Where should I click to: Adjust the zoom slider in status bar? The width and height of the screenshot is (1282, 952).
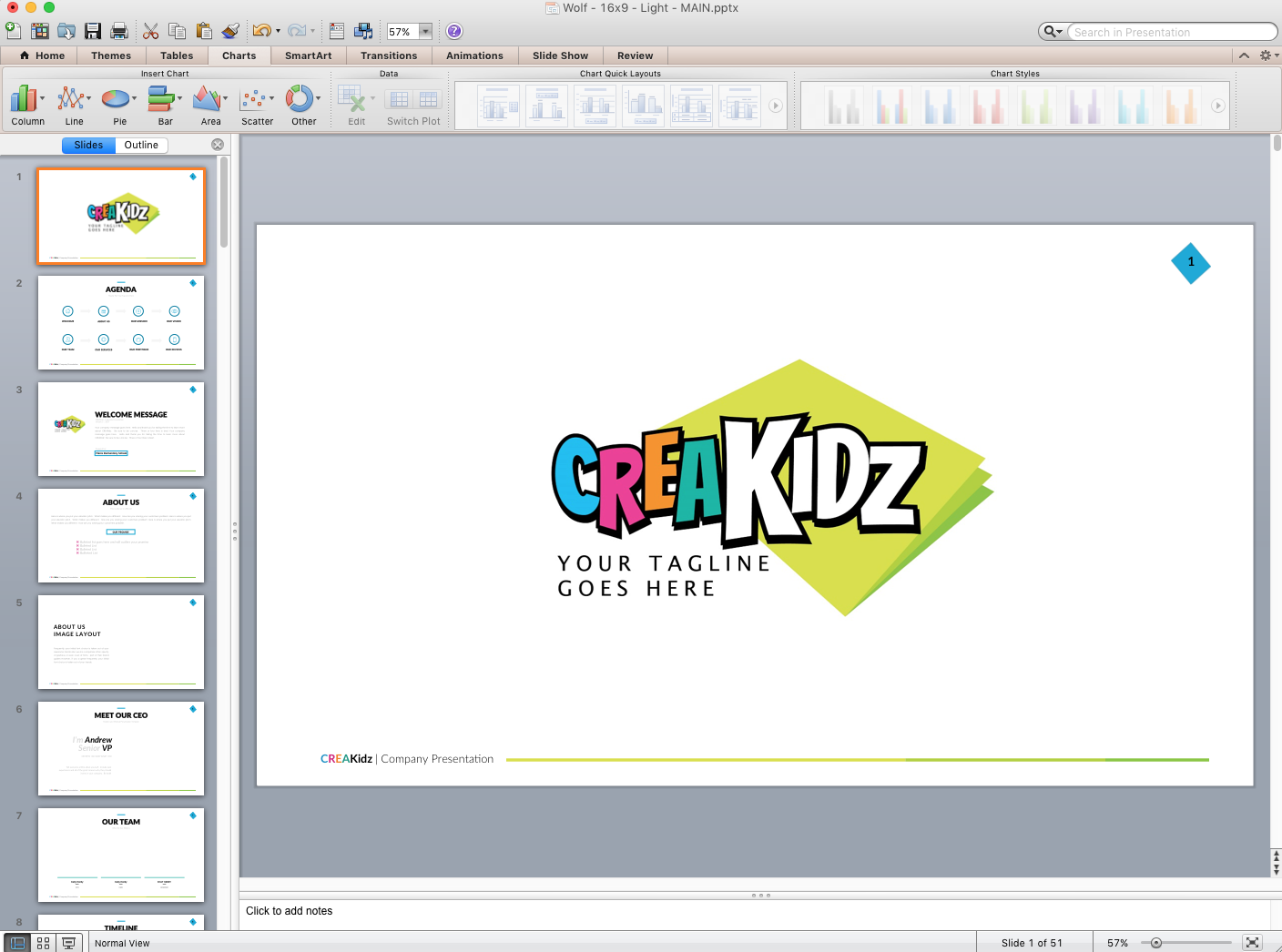1156,943
